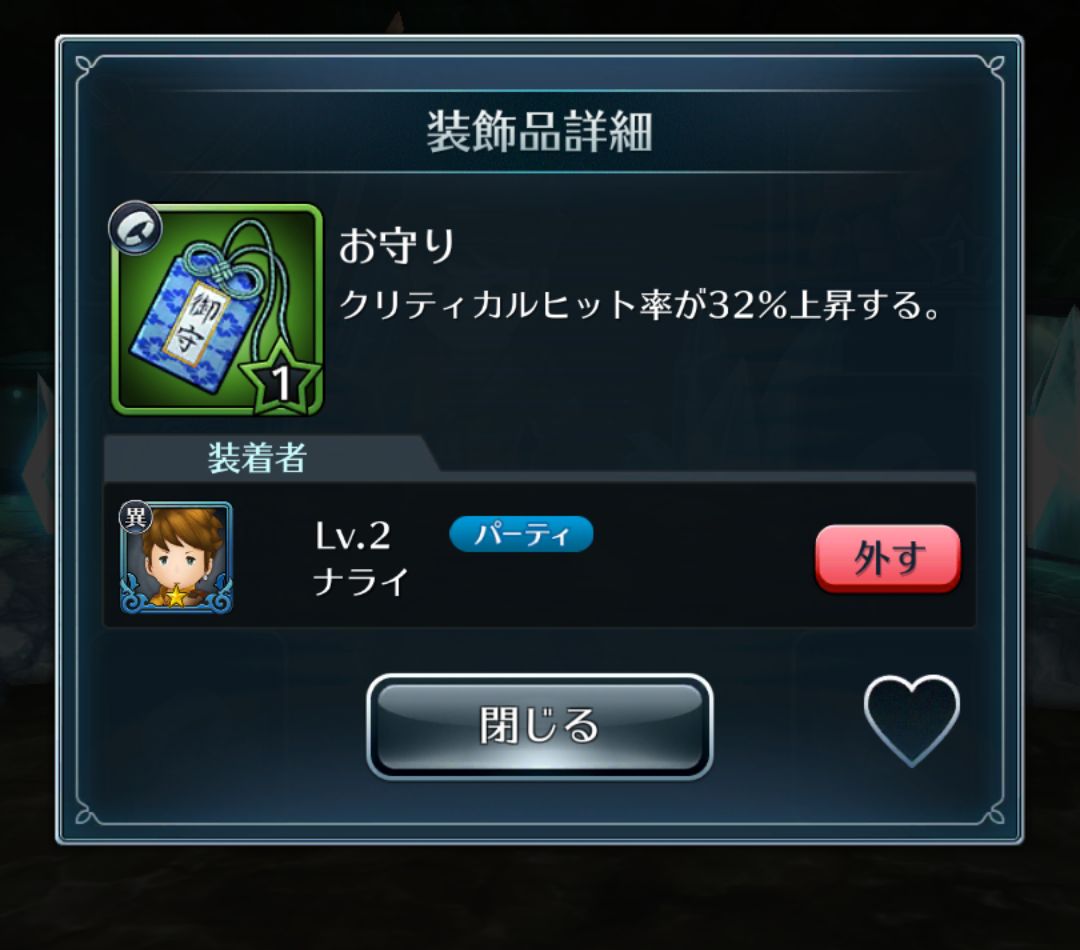Click the blue パーティ party badge
The image size is (1080, 950).
click(521, 534)
